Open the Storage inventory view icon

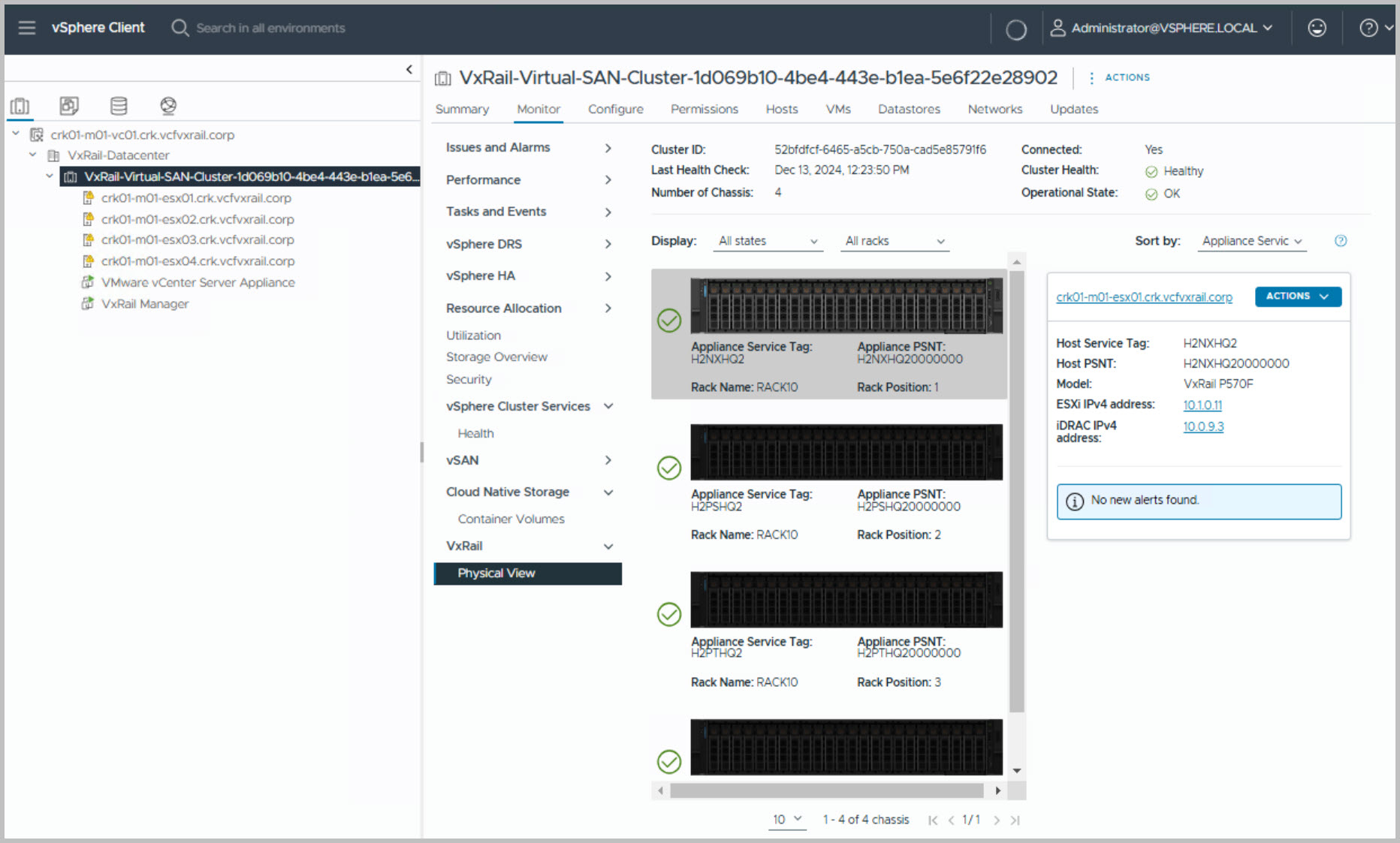[119, 106]
